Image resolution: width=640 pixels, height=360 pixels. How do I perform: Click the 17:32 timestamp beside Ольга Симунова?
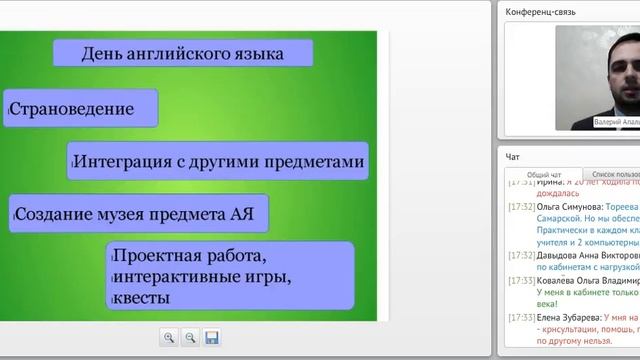click(522, 207)
